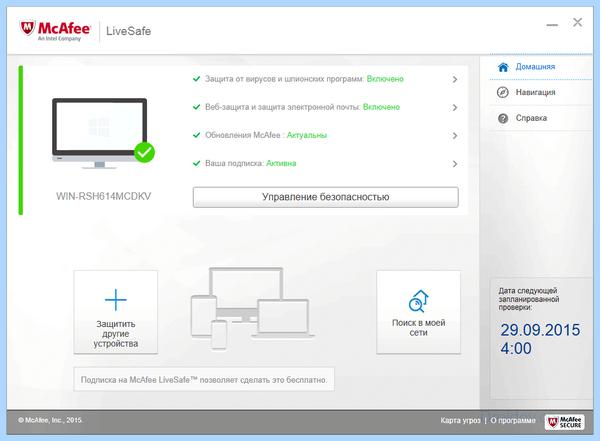Click checkmark beside virus and spyware protection
The image size is (600, 441).
(196, 79)
